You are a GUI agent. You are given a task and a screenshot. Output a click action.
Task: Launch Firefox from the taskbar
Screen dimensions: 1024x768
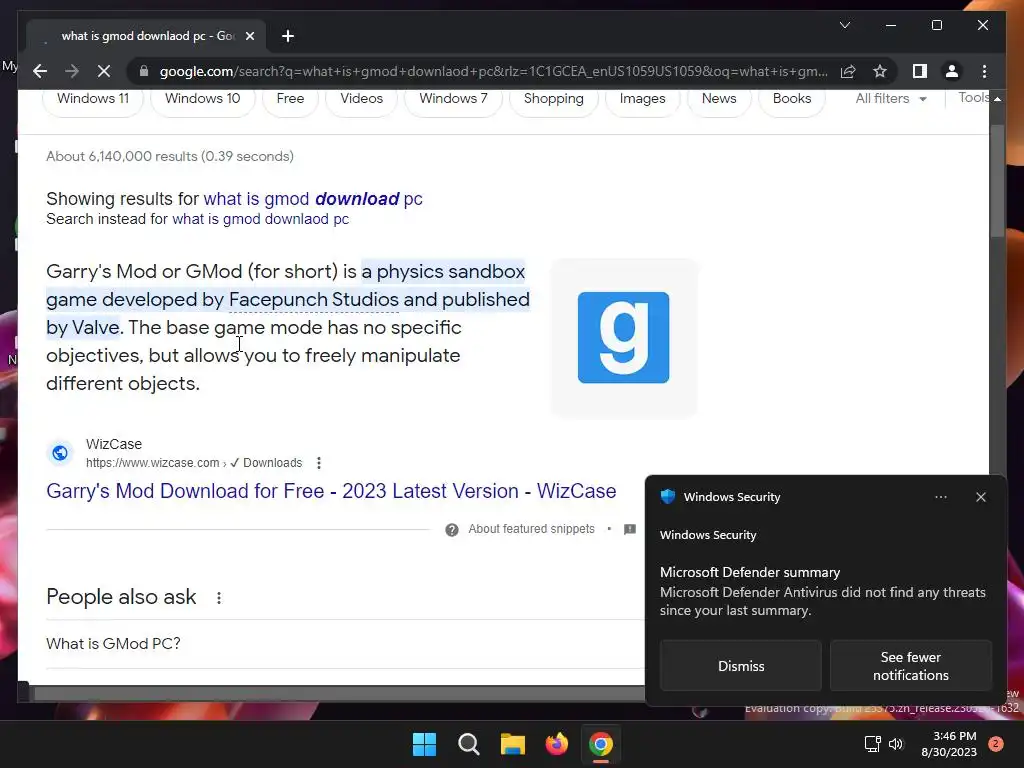556,744
